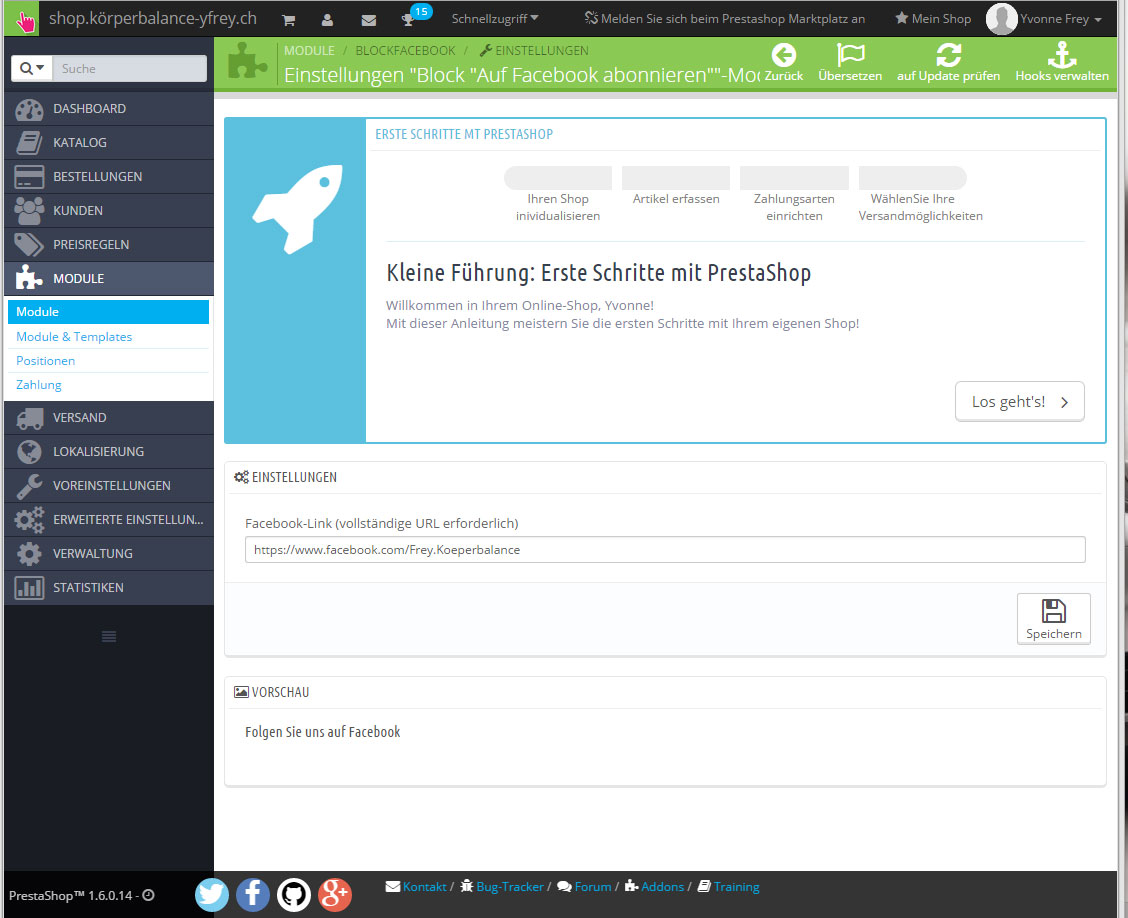Select step Ihren Shop inividualisieren

558,194
